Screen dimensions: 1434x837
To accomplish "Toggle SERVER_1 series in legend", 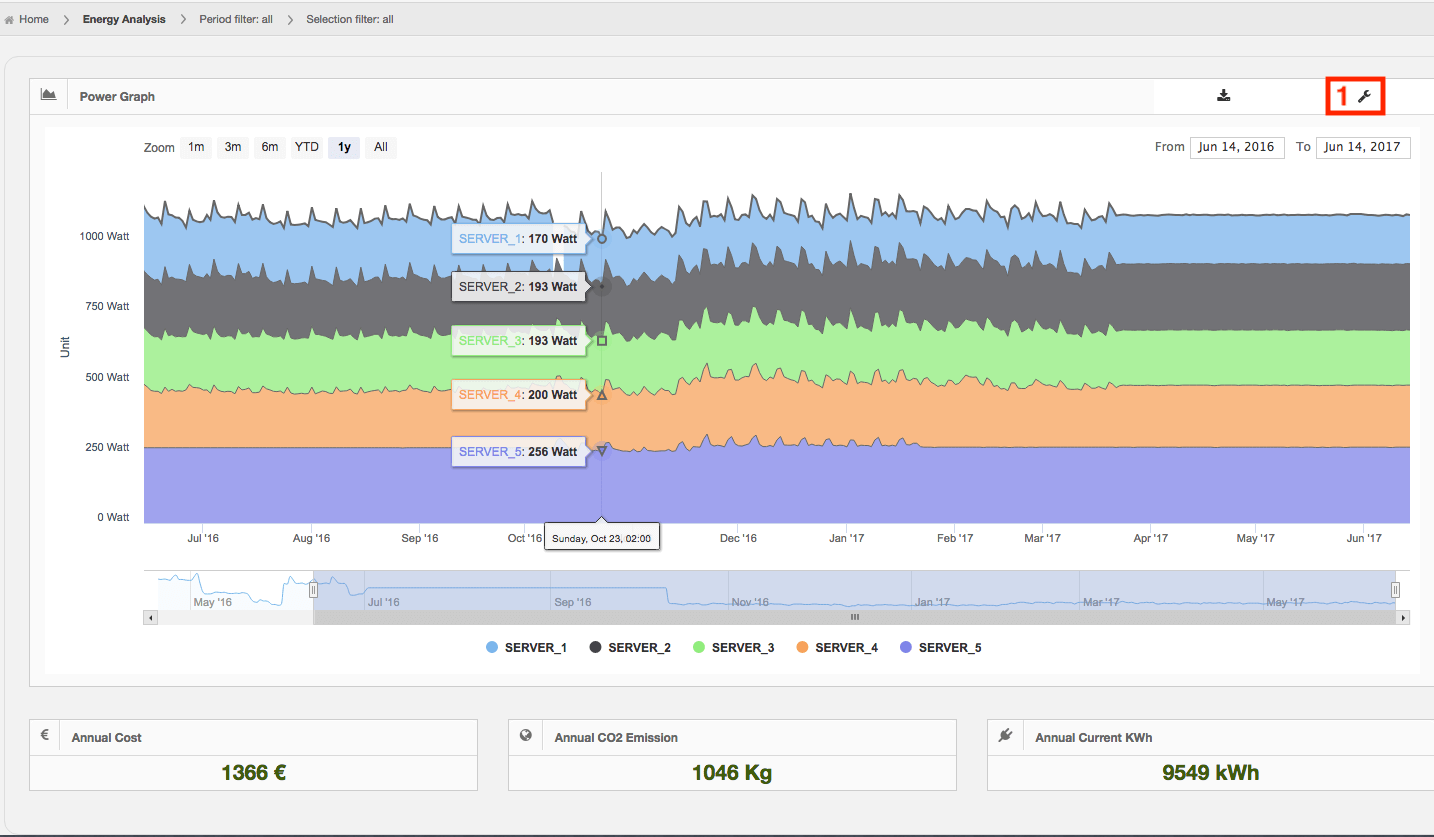I will 526,648.
